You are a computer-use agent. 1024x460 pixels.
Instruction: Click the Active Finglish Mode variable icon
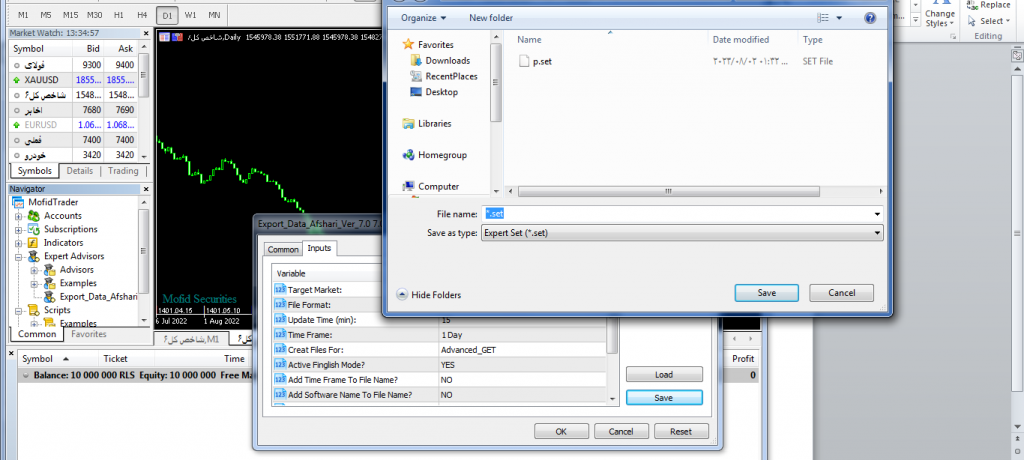click(x=280, y=365)
